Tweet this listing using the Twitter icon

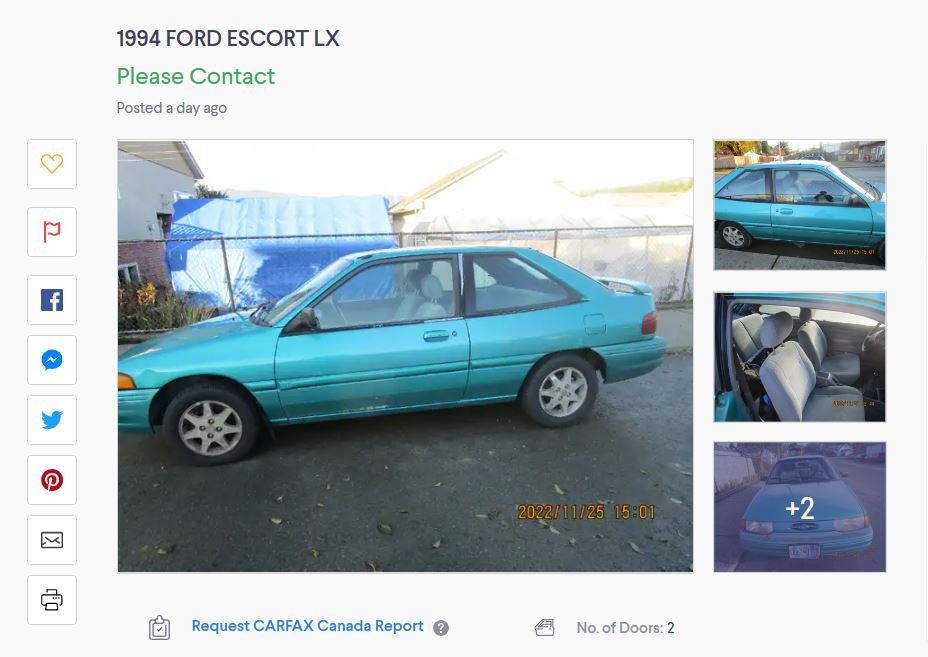point(52,420)
